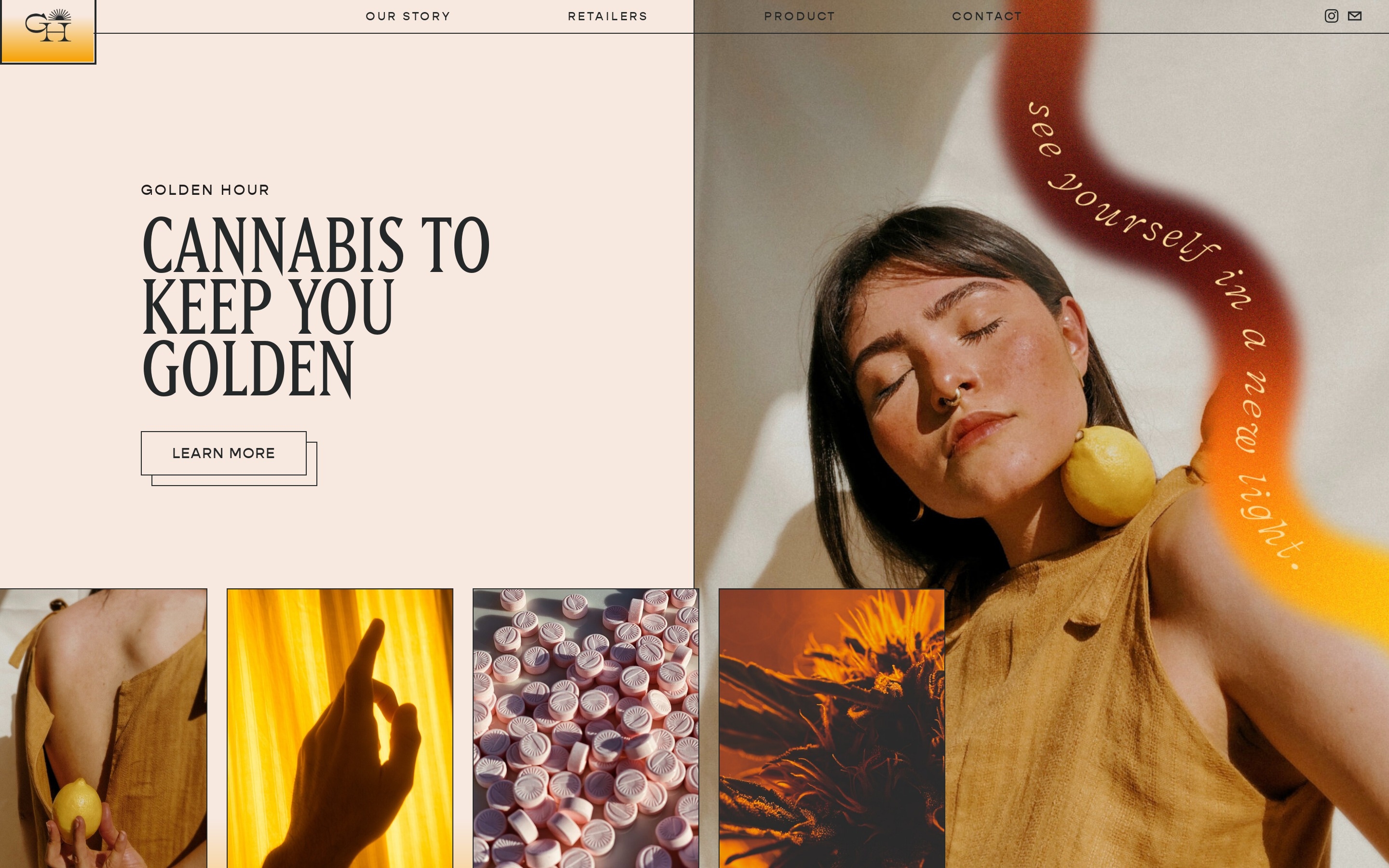The image size is (1389, 868).
Task: Click the Learn More button
Action: click(x=224, y=453)
